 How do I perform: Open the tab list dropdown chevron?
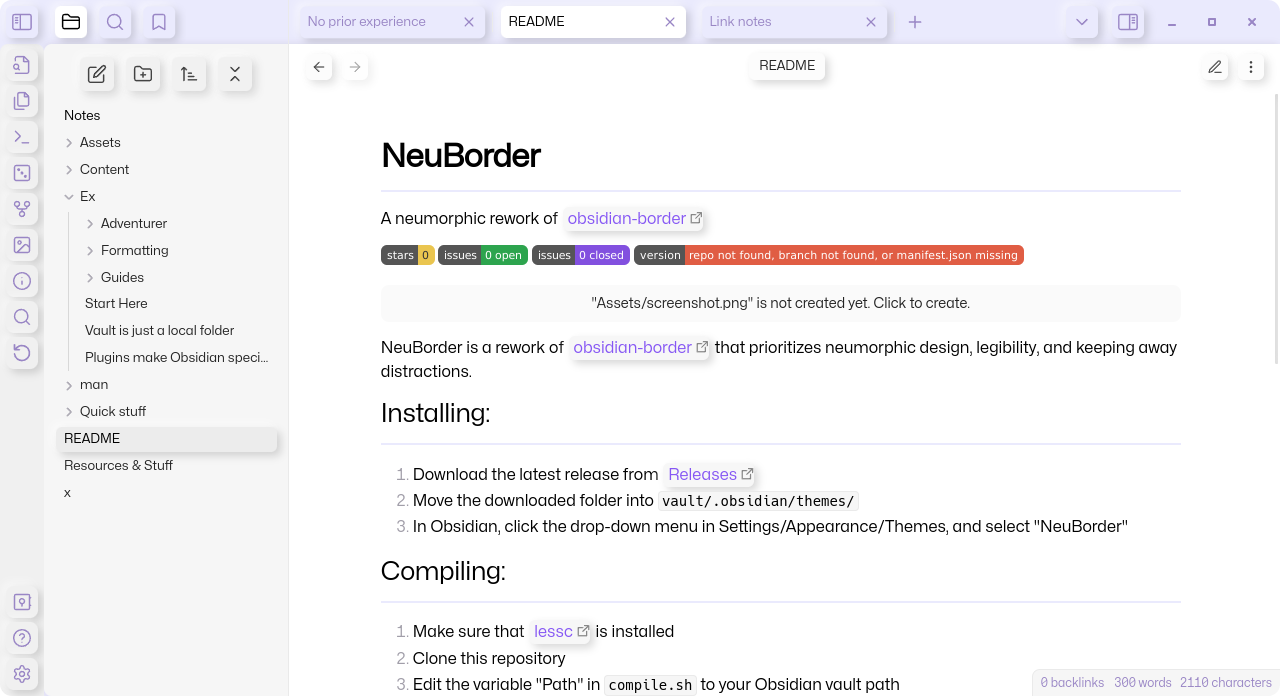[x=1080, y=21]
